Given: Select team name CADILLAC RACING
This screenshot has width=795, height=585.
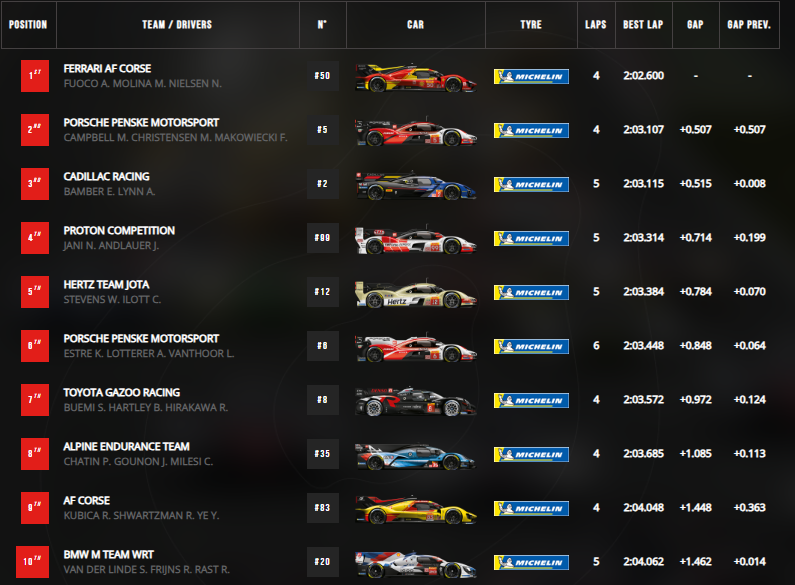Looking at the screenshot, I should coord(106,176).
